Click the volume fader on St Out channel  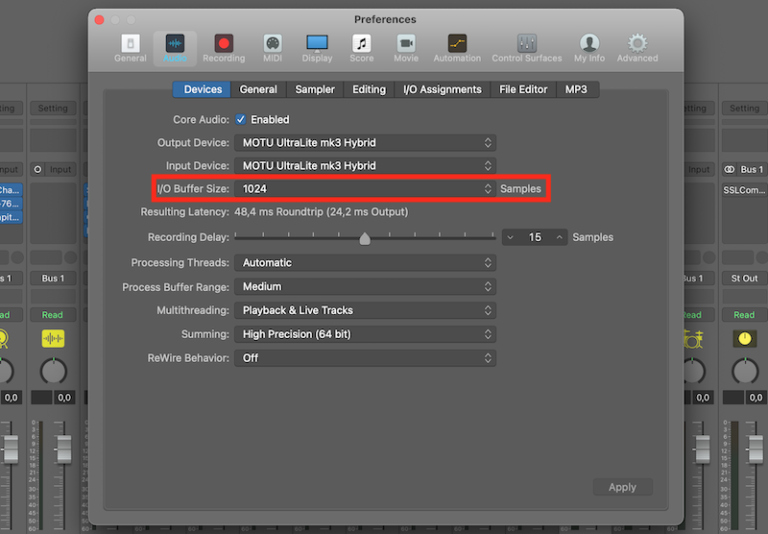756,450
